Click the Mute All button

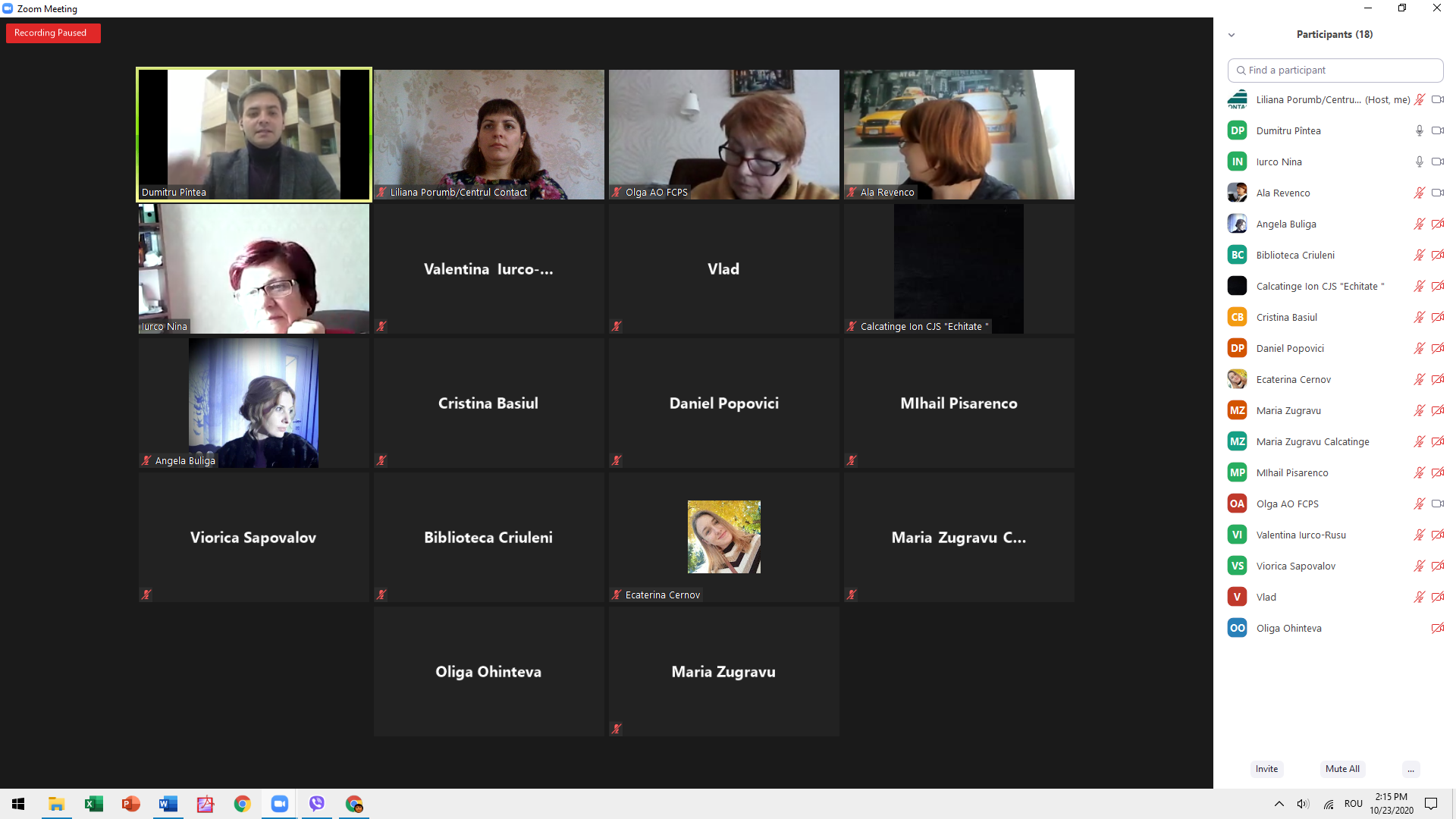1342,769
